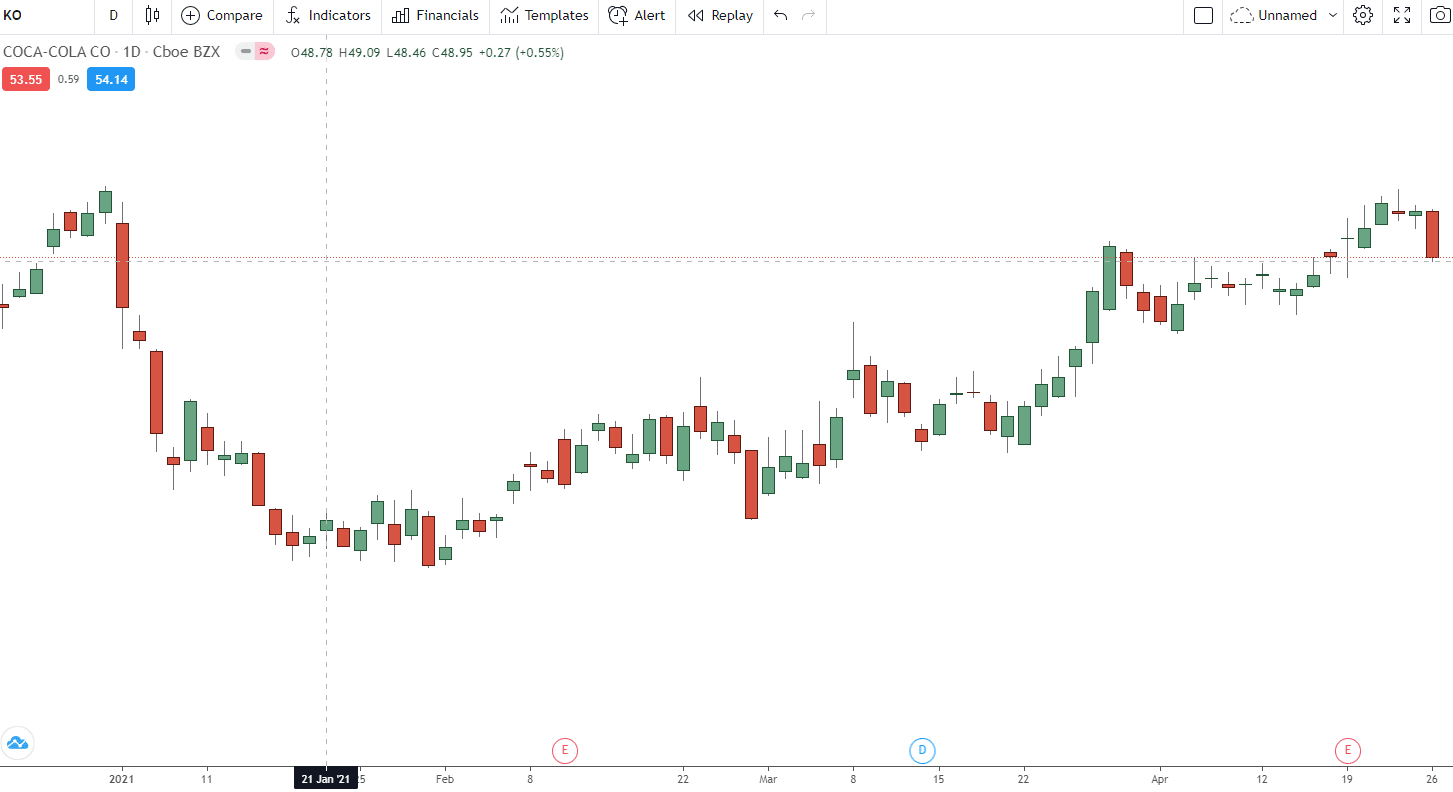Open chart settings gear
The image size is (1453, 792).
(x=1363, y=15)
